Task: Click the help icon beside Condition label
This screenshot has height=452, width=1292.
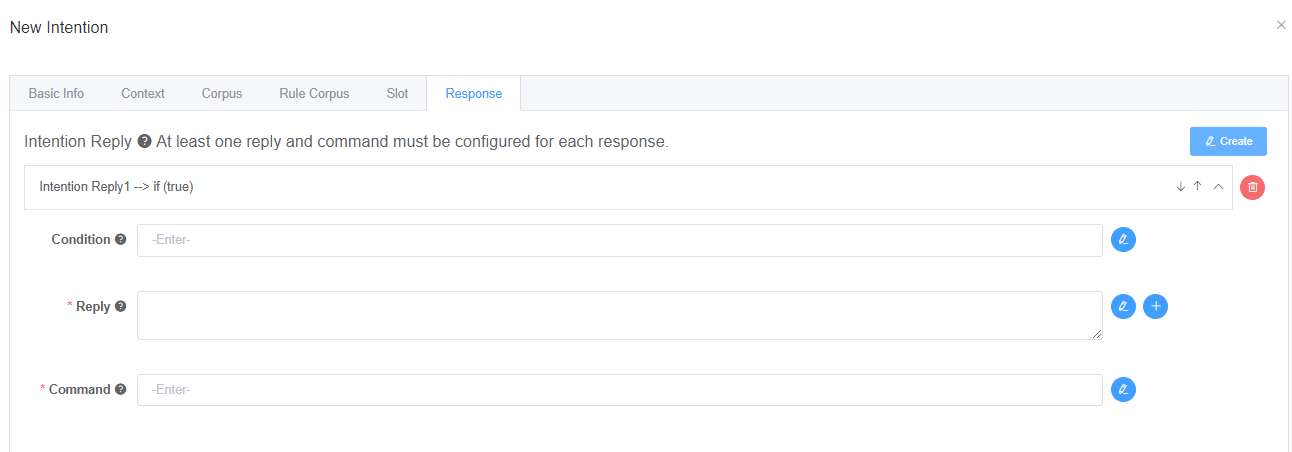Action: point(121,240)
